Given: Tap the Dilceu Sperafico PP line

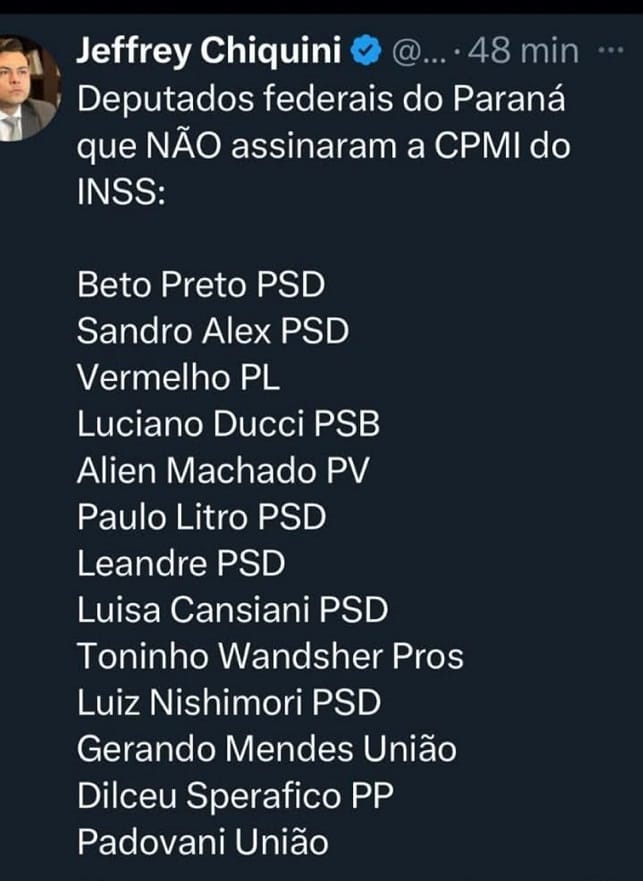Looking at the screenshot, I should pos(235,796).
